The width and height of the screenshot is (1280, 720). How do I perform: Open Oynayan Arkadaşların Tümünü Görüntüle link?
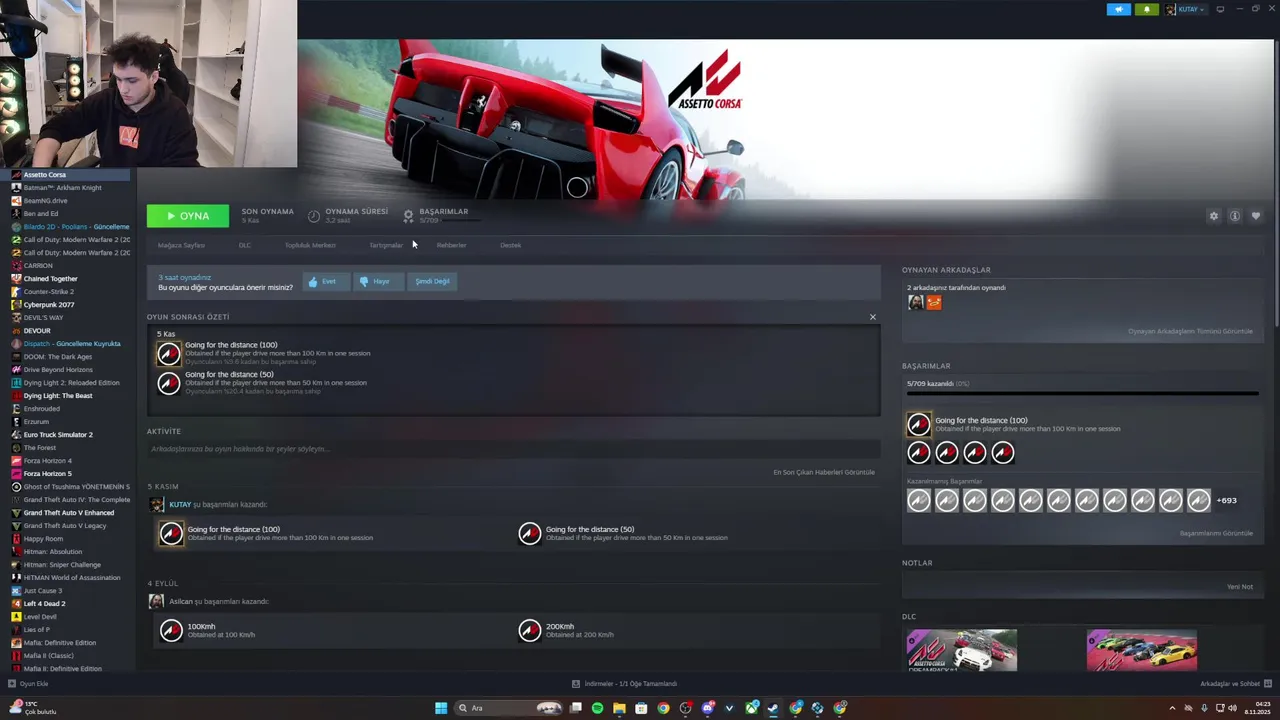pyautogui.click(x=1190, y=331)
